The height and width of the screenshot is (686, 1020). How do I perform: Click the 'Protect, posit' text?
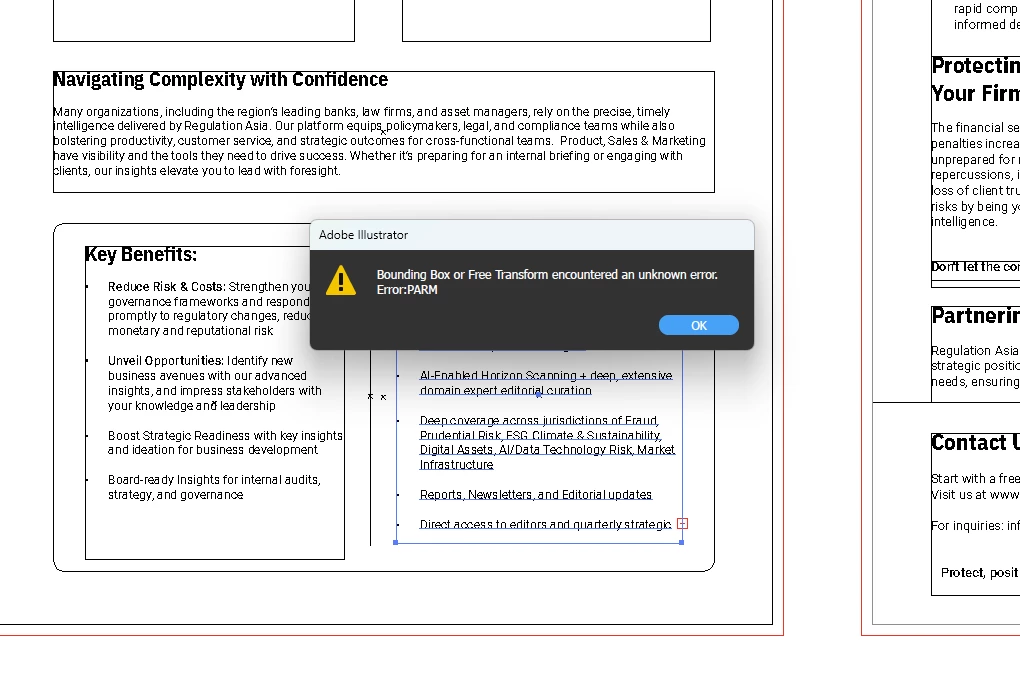(x=980, y=573)
